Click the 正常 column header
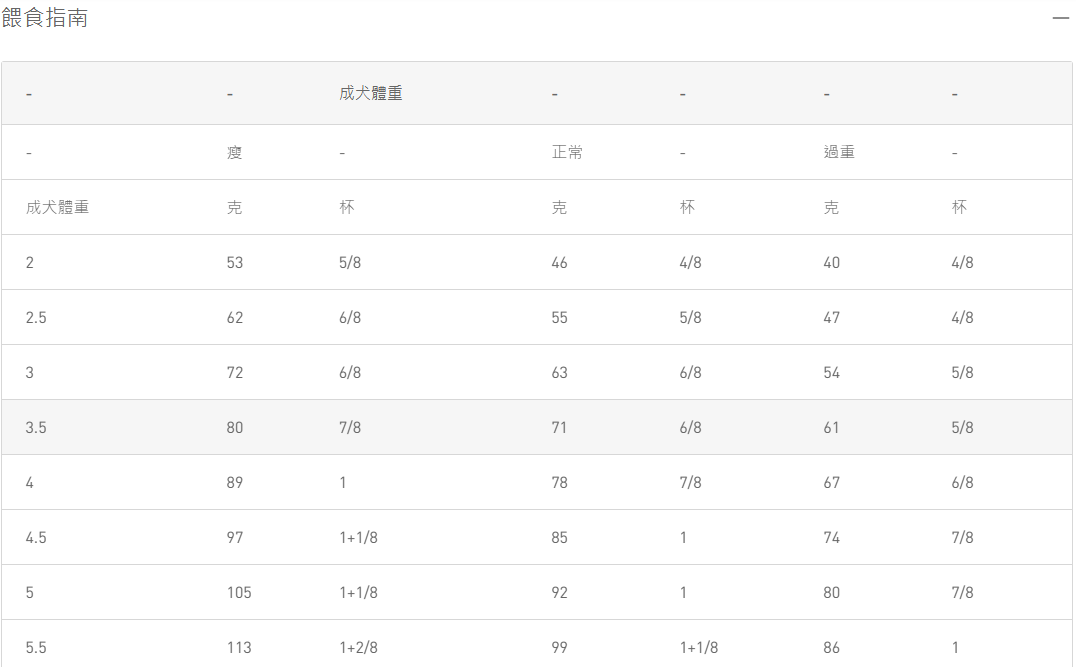This screenshot has width=1076, height=667. coord(567,153)
